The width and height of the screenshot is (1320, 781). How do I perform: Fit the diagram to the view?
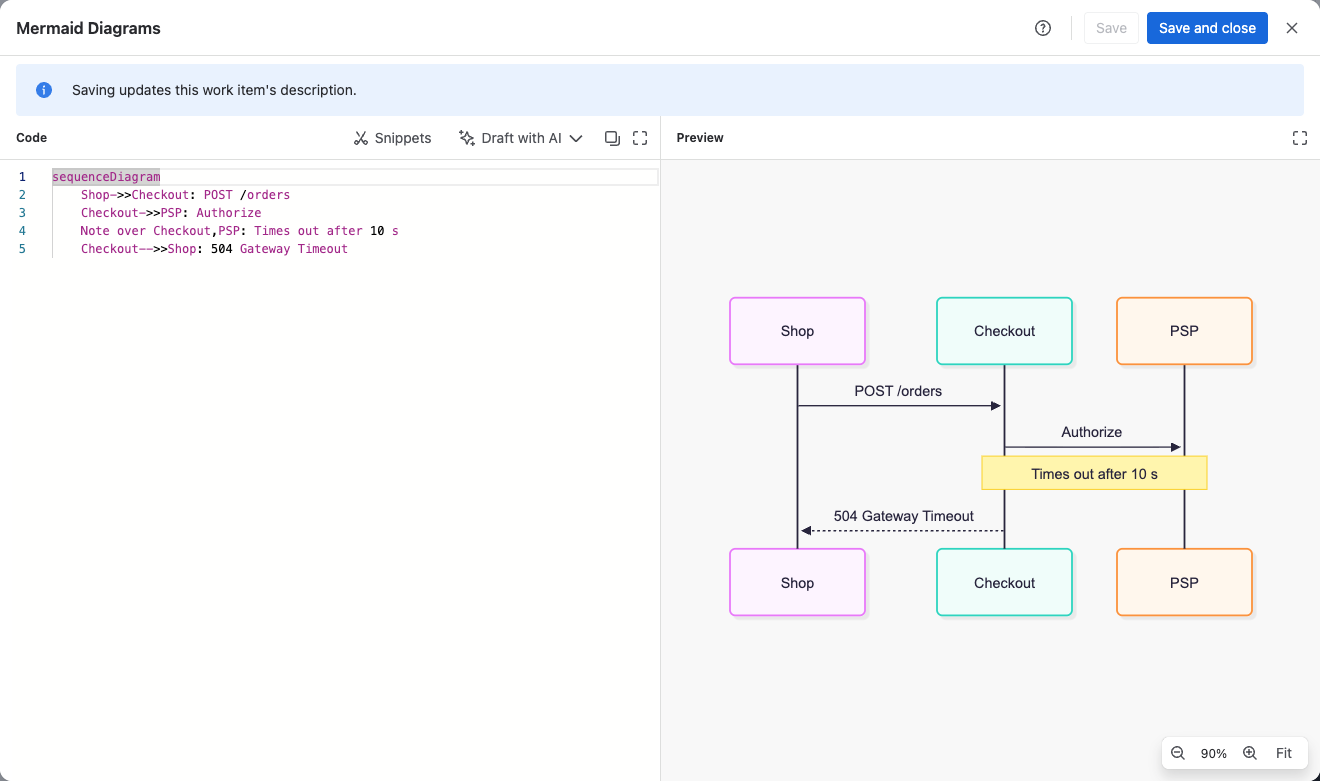(1284, 753)
